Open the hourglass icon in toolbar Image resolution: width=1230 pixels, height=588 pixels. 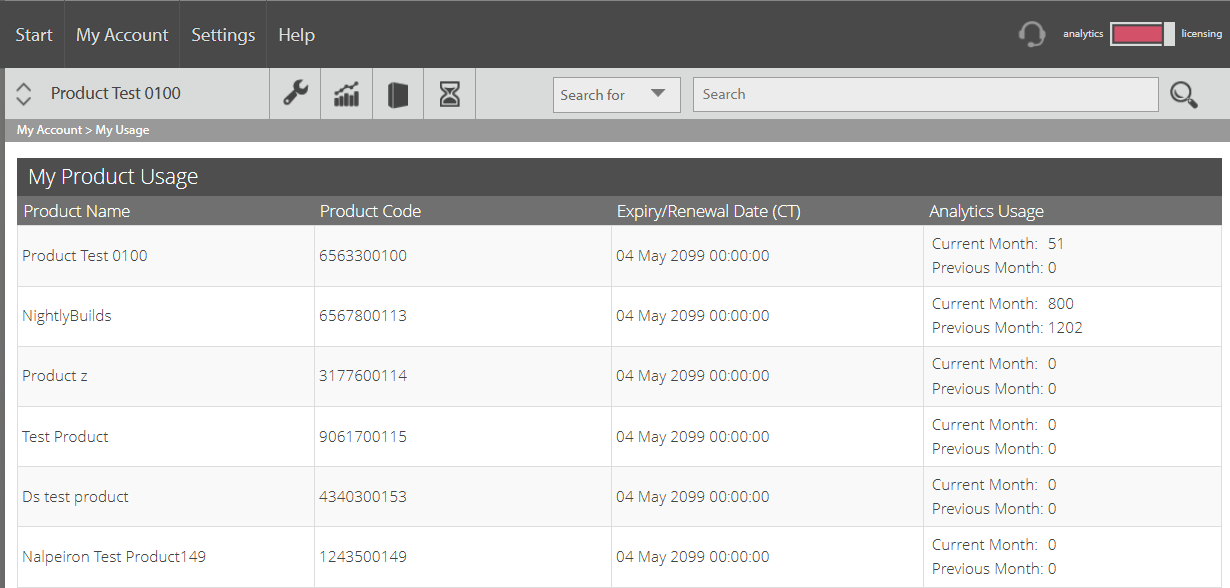coord(450,94)
